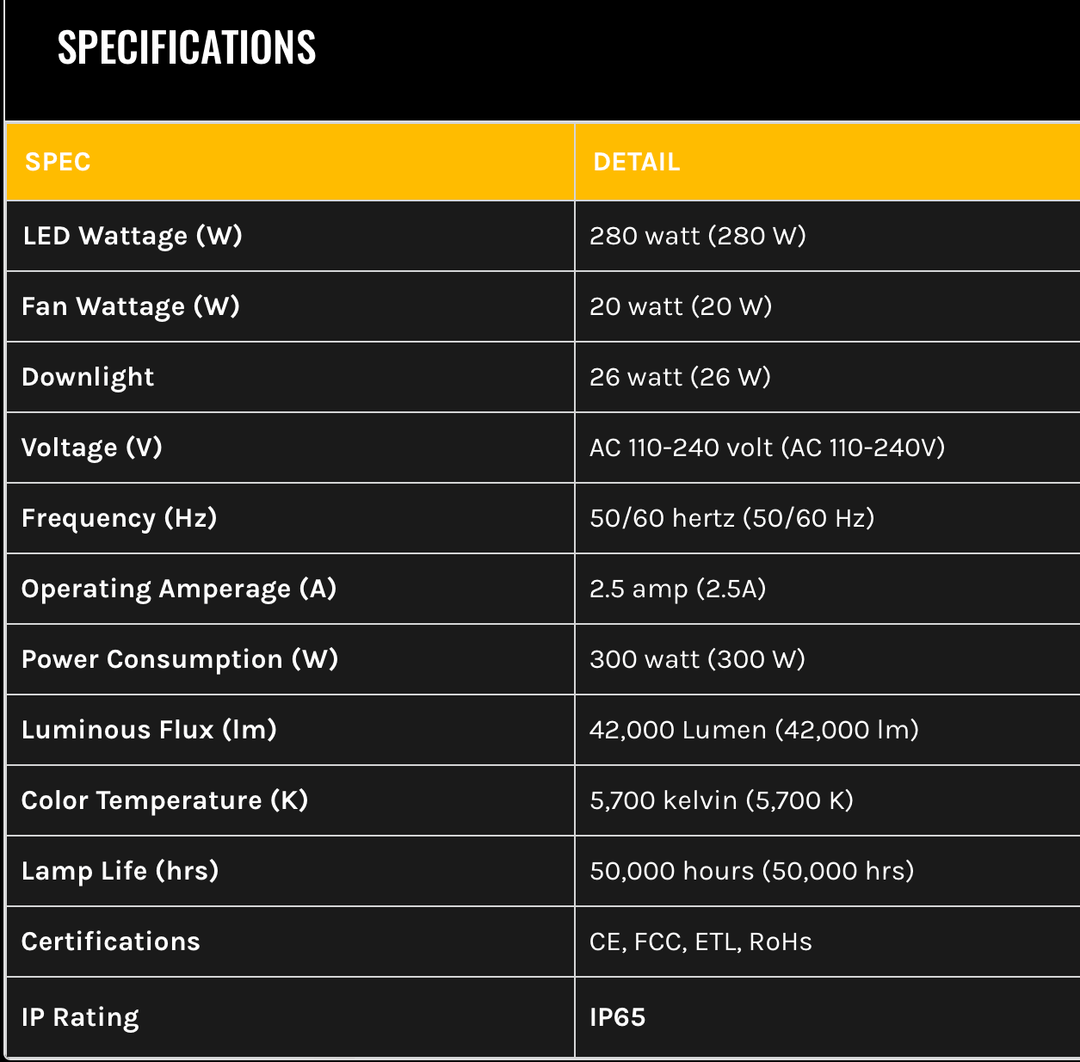Click the Downlight spec label

[88, 377]
